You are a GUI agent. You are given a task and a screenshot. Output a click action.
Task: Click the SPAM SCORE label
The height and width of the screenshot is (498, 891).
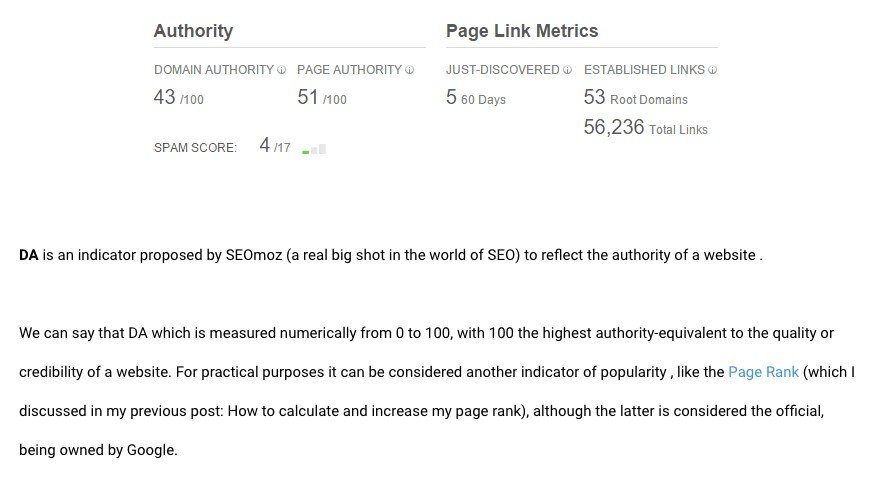click(195, 148)
